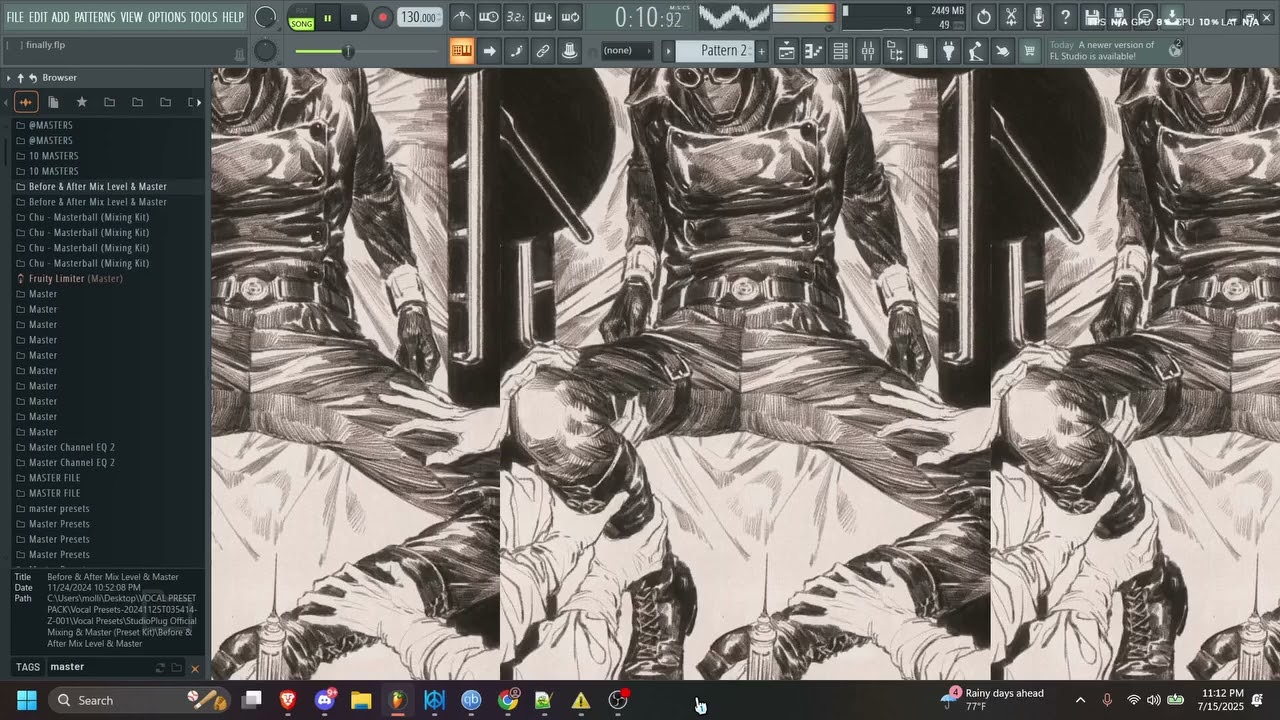Image resolution: width=1280 pixels, height=720 pixels.
Task: Open the Pattern 2 selector dropdown
Action: (x=715, y=51)
